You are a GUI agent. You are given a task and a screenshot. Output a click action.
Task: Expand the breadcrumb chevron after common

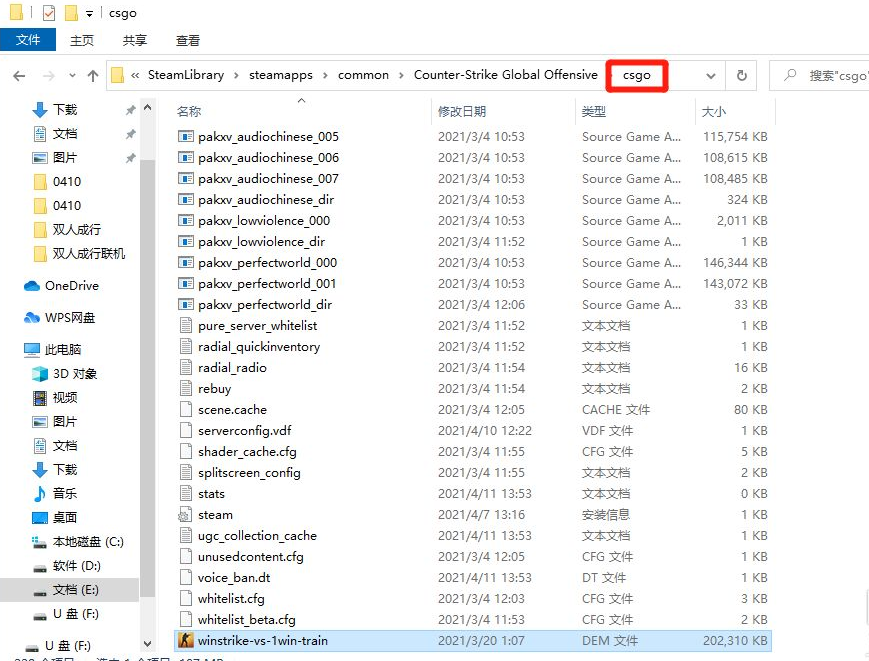[x=401, y=75]
